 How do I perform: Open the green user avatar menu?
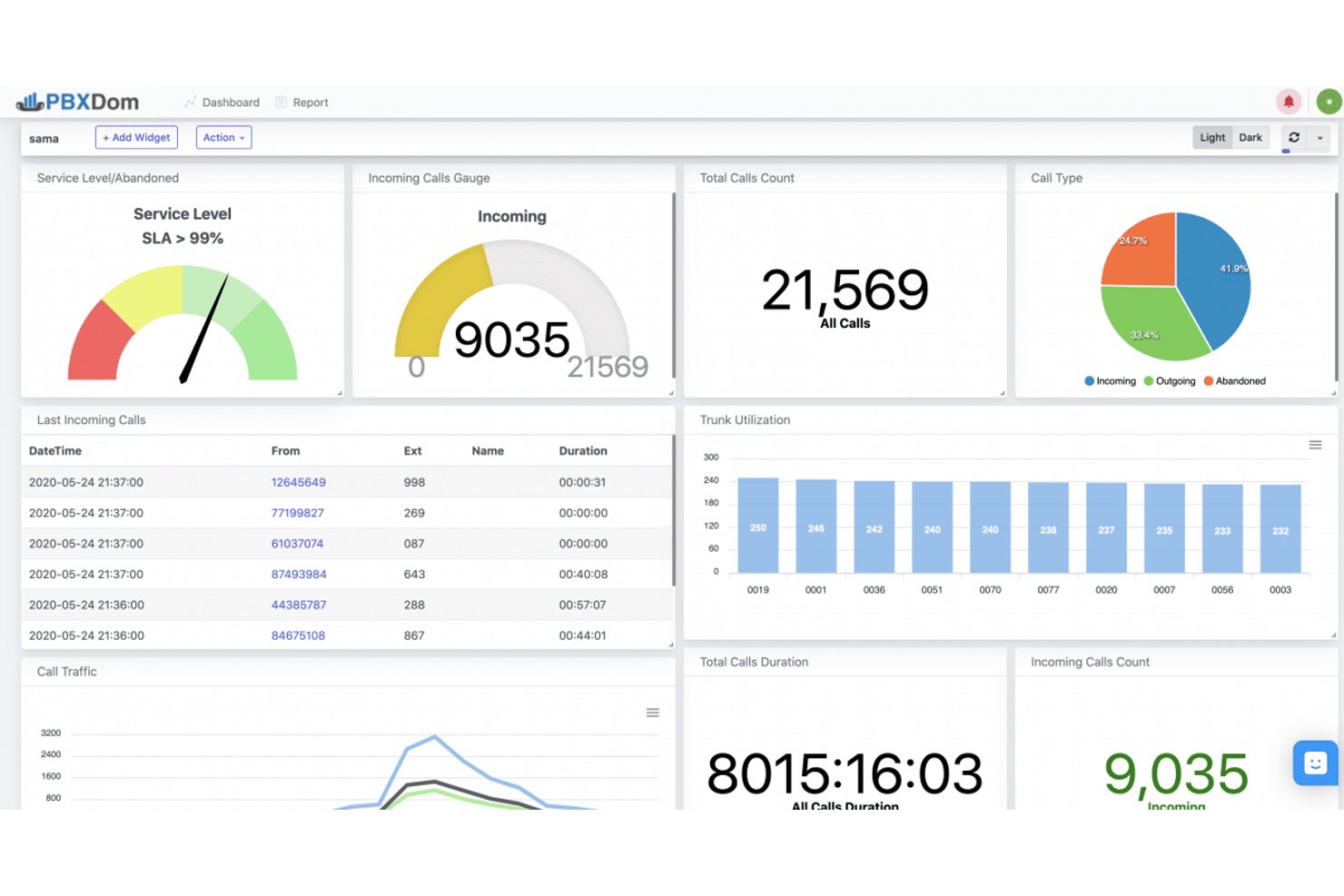tap(1329, 102)
